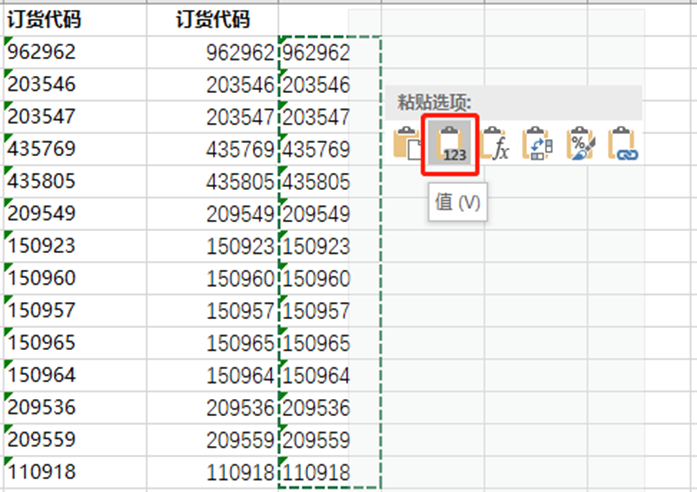Viewport: 697px width, 492px height.
Task: Select the Paste Formulas fx icon
Action: click(494, 144)
